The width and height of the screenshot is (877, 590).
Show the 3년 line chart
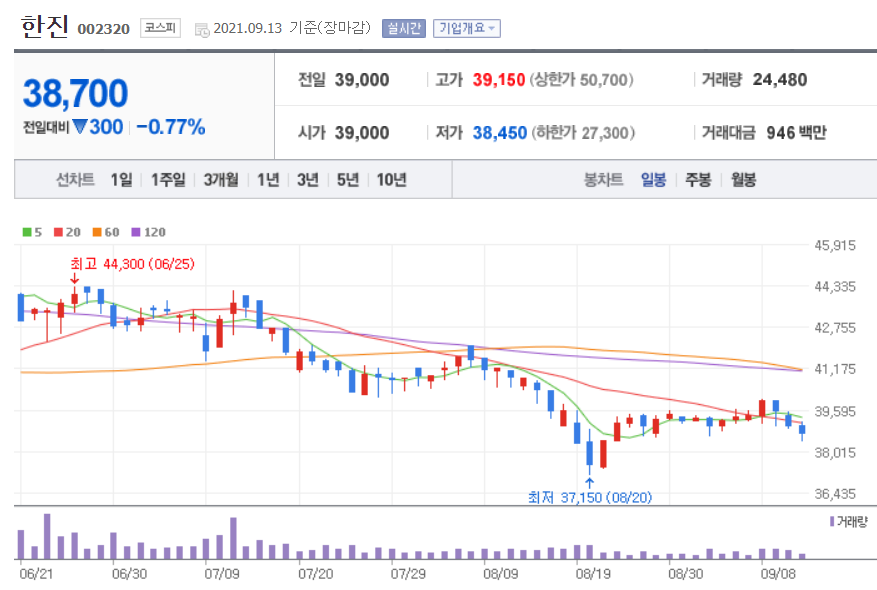[308, 180]
